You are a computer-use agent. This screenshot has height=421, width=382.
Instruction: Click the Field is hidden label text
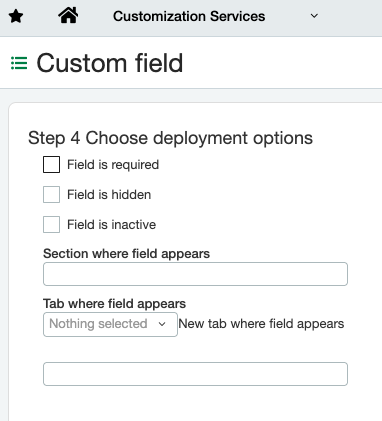109,194
